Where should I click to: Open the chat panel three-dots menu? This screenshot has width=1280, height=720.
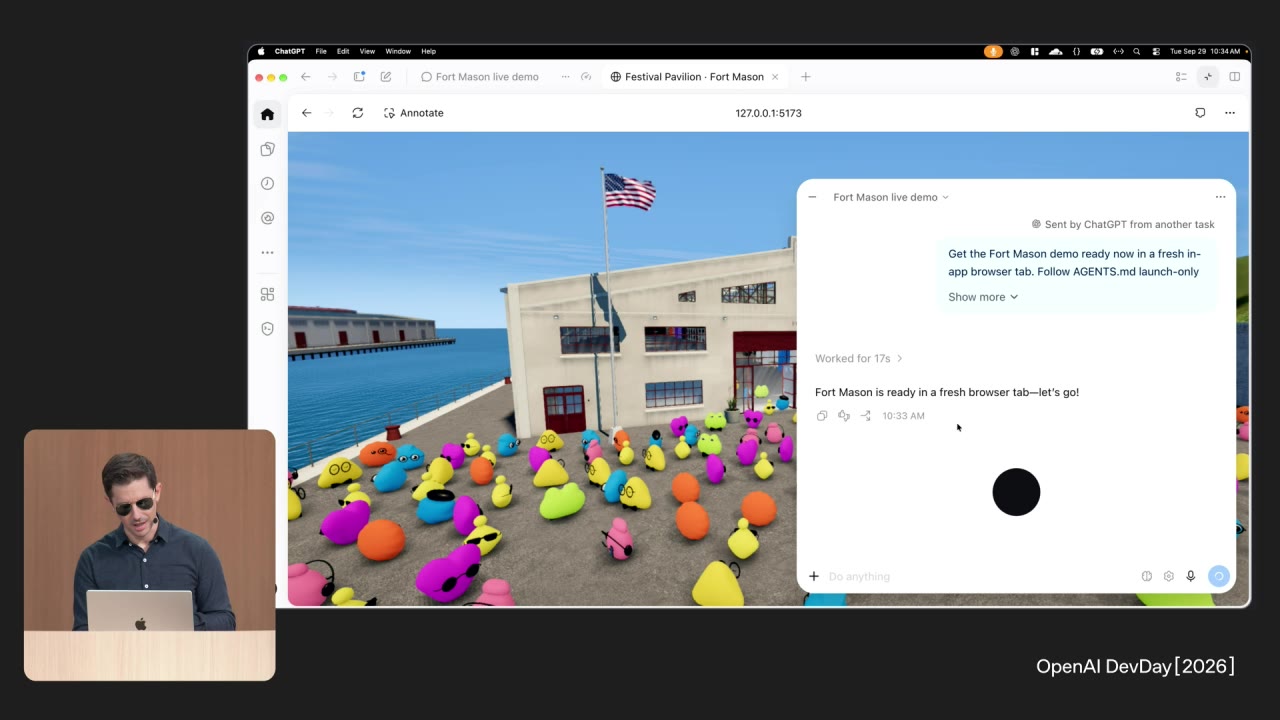pos(1220,197)
